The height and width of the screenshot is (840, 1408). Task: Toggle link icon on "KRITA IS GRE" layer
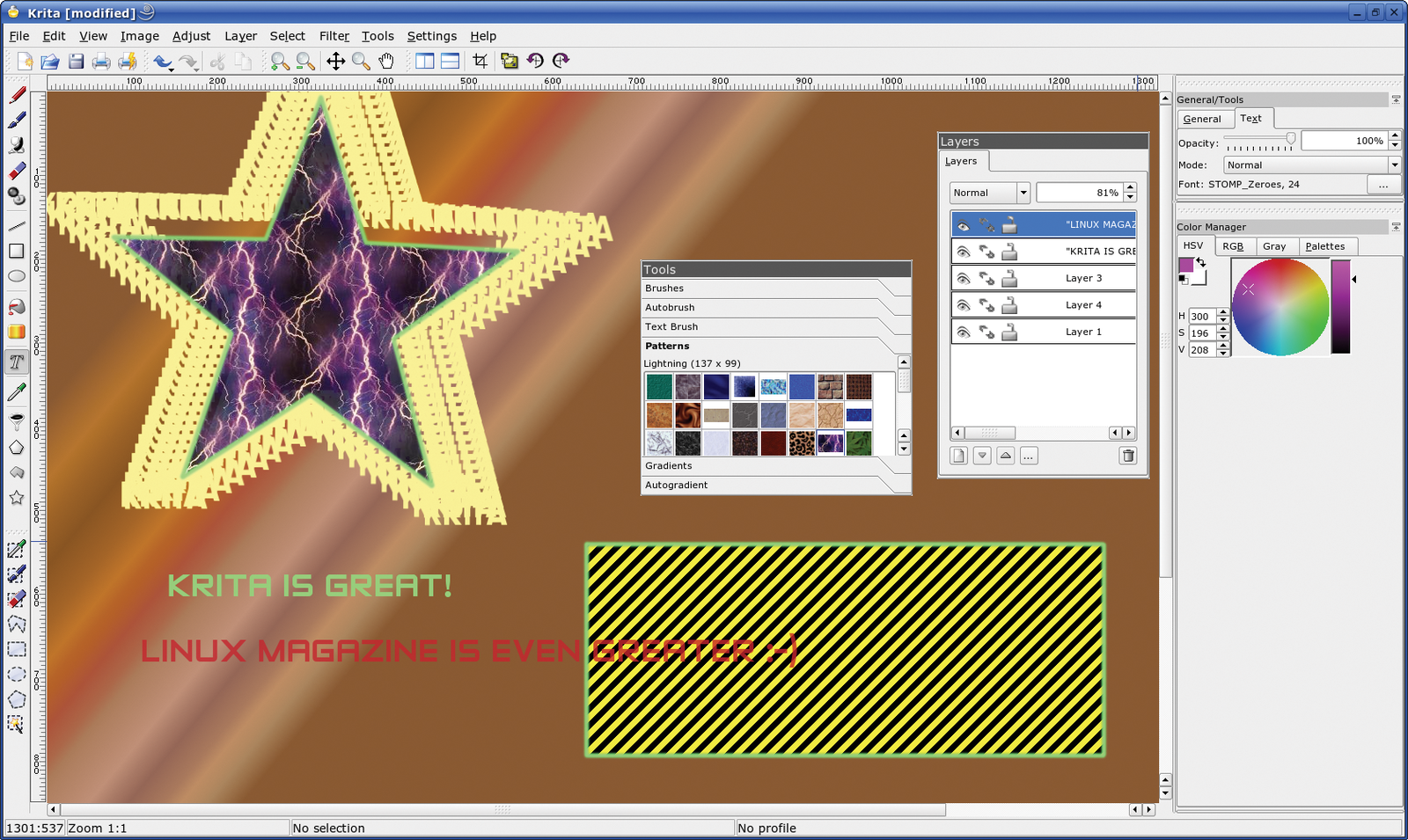pos(986,252)
